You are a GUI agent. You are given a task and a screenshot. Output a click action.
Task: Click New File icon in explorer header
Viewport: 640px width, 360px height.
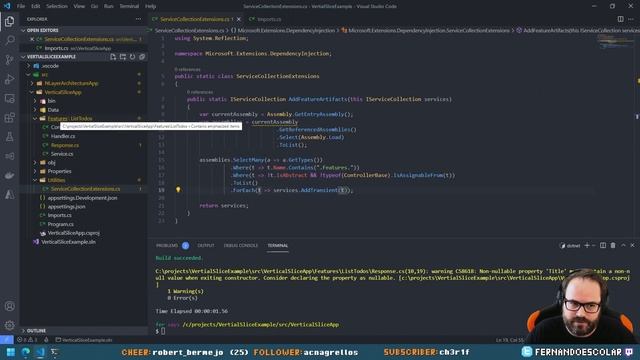(x=113, y=57)
